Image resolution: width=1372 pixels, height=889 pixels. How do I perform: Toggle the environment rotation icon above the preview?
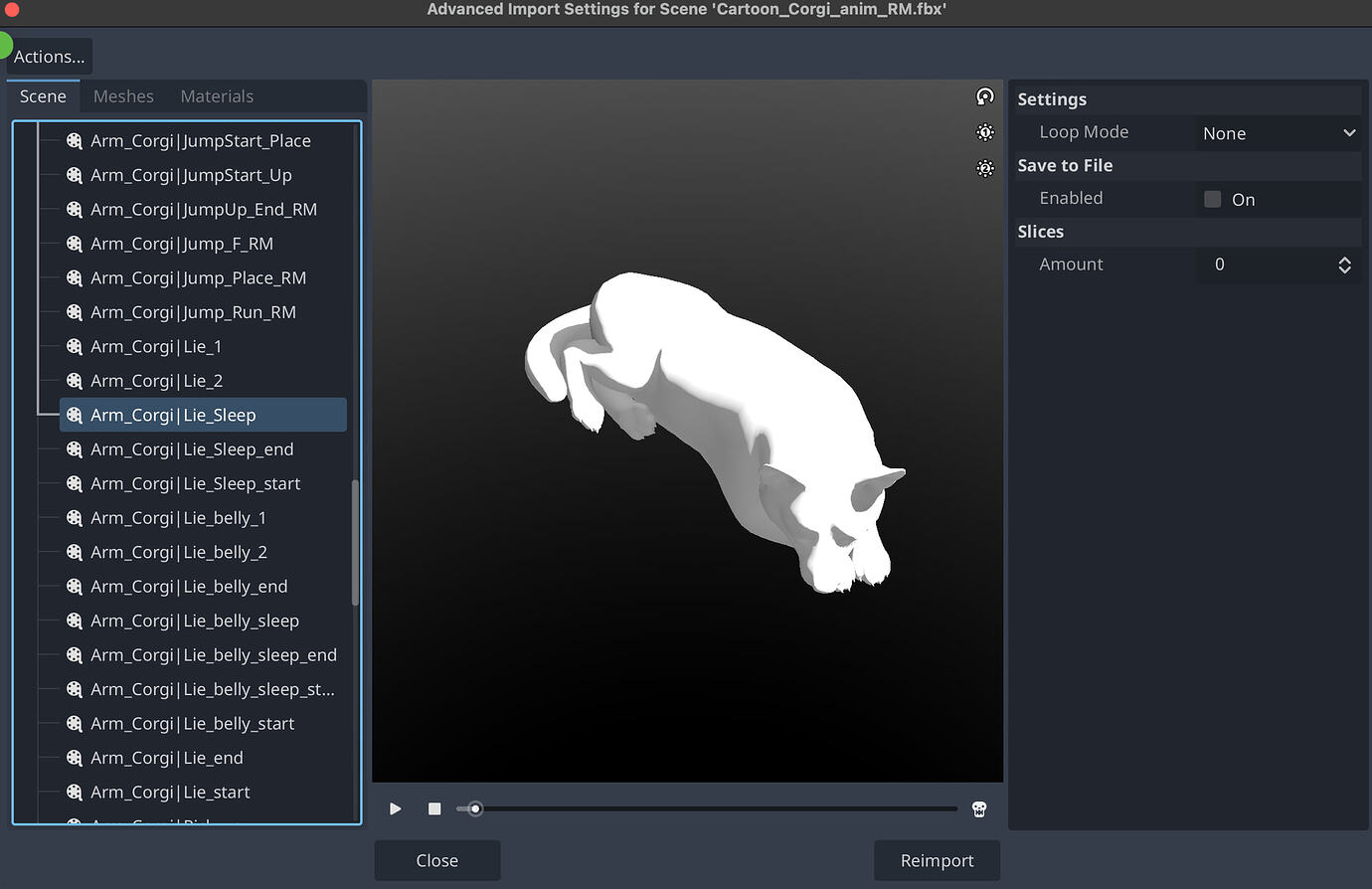984,95
